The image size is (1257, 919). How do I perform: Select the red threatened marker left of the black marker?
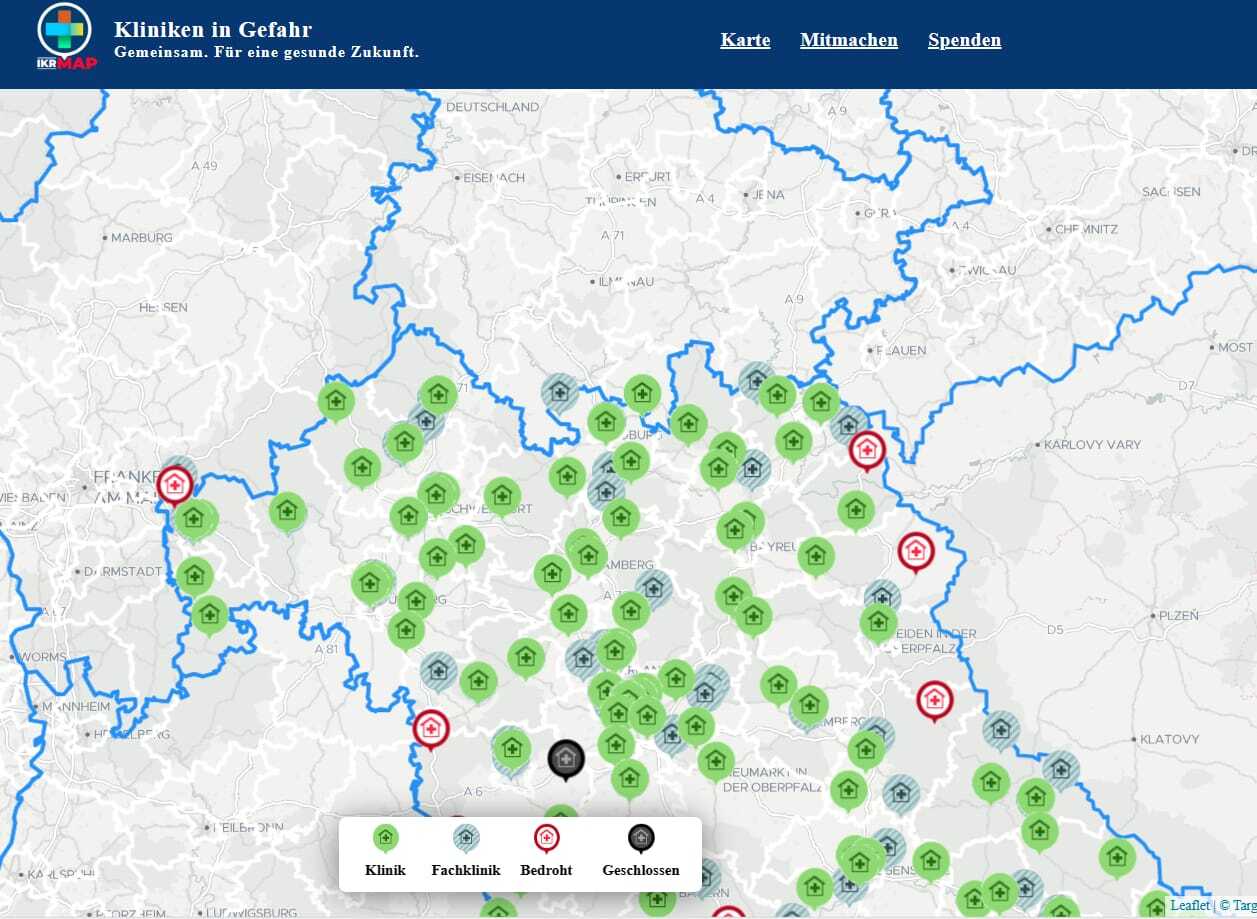tap(431, 728)
